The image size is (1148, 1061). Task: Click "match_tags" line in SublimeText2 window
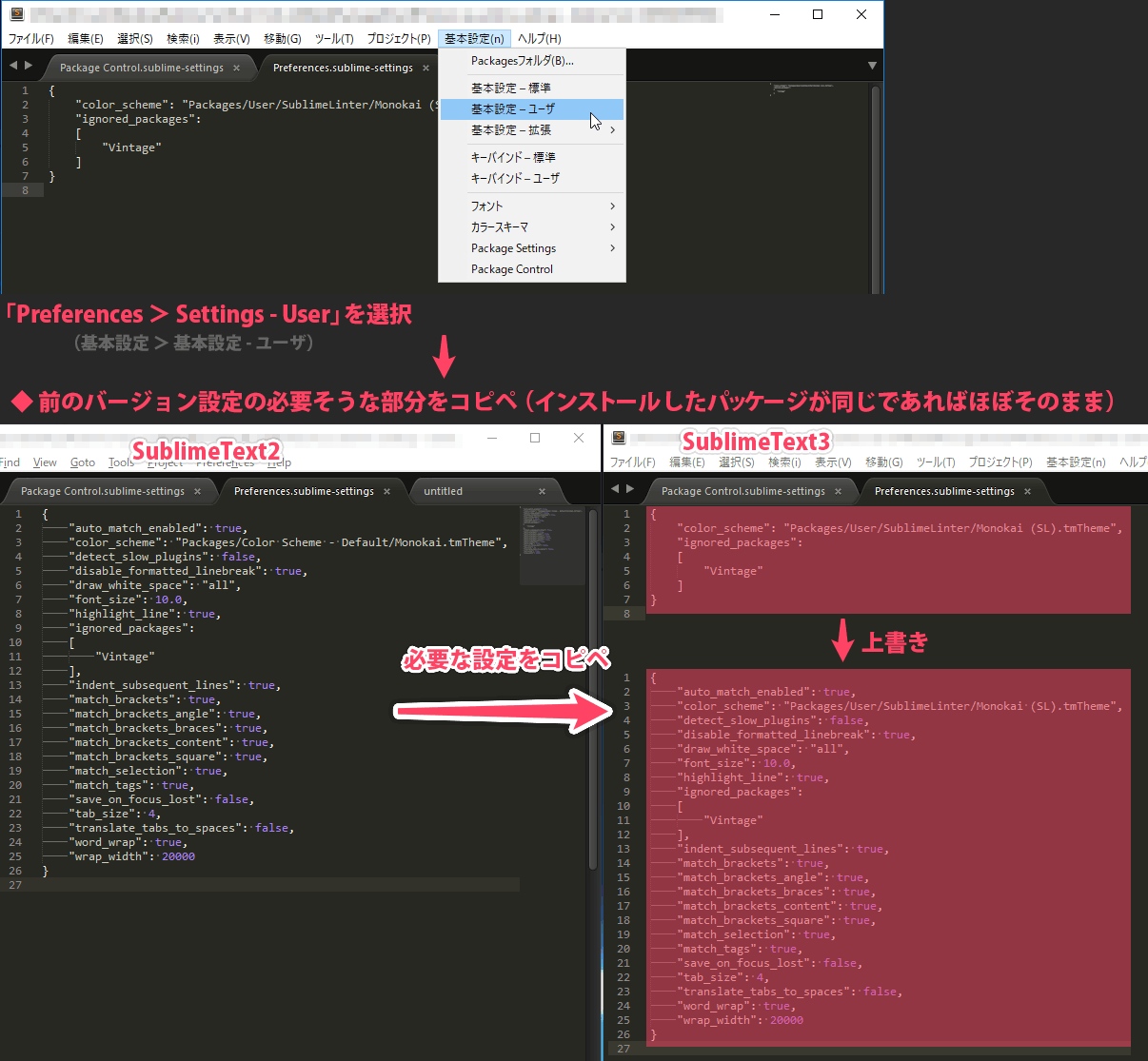pyautogui.click(x=131, y=785)
